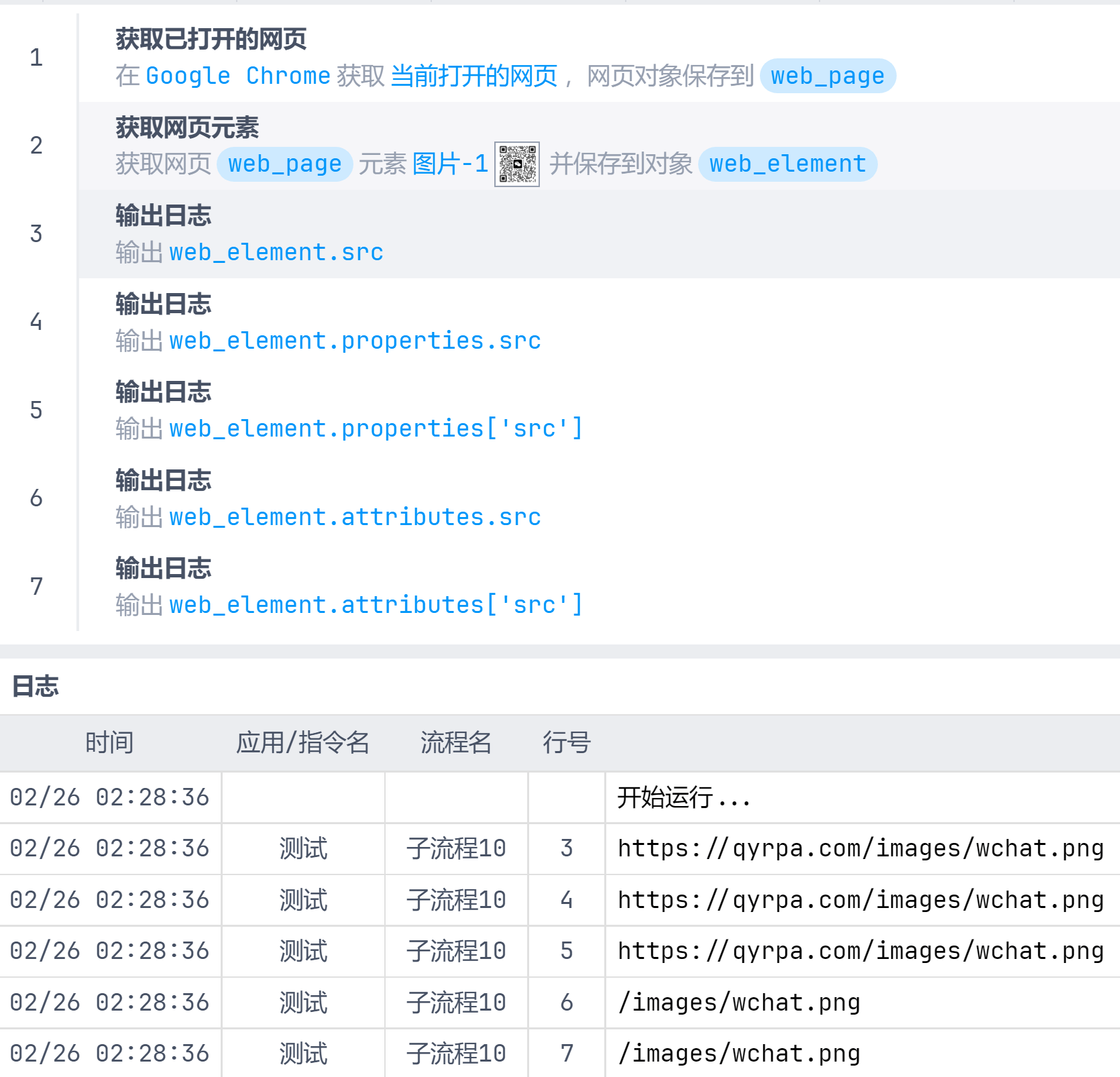The height and width of the screenshot is (1077, 1120).
Task: Select the 开始运行... log entry
Action: [683, 798]
